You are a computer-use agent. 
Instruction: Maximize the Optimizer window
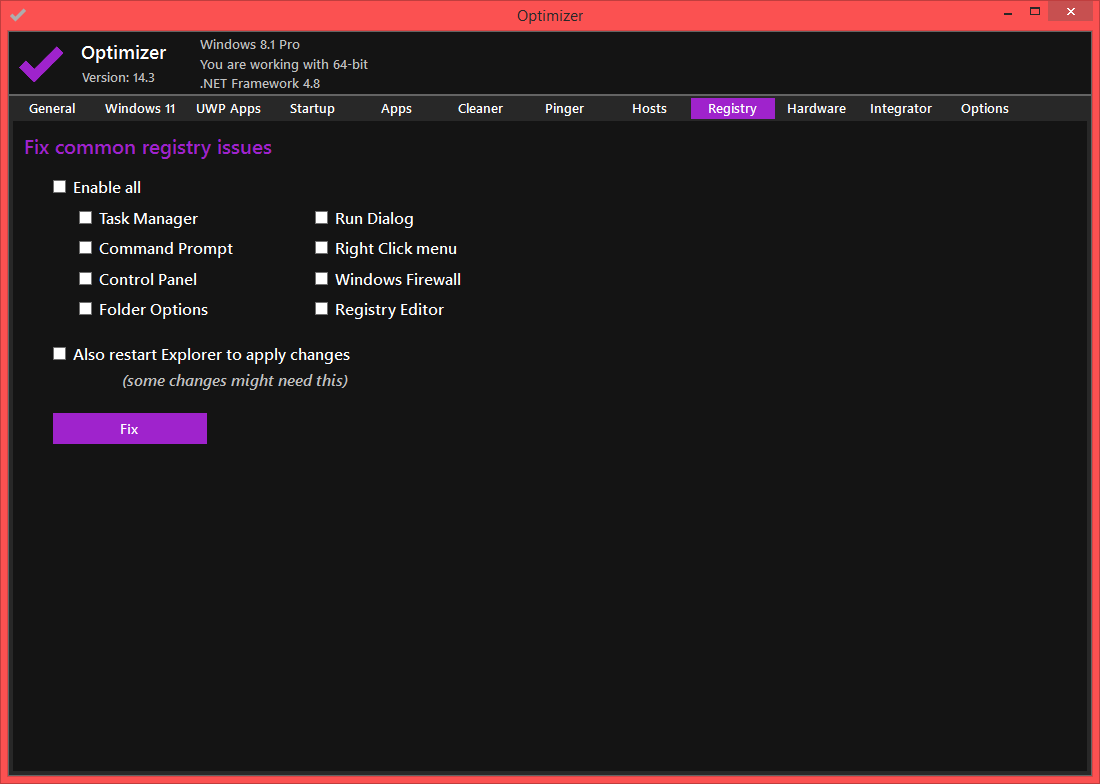coord(1035,12)
